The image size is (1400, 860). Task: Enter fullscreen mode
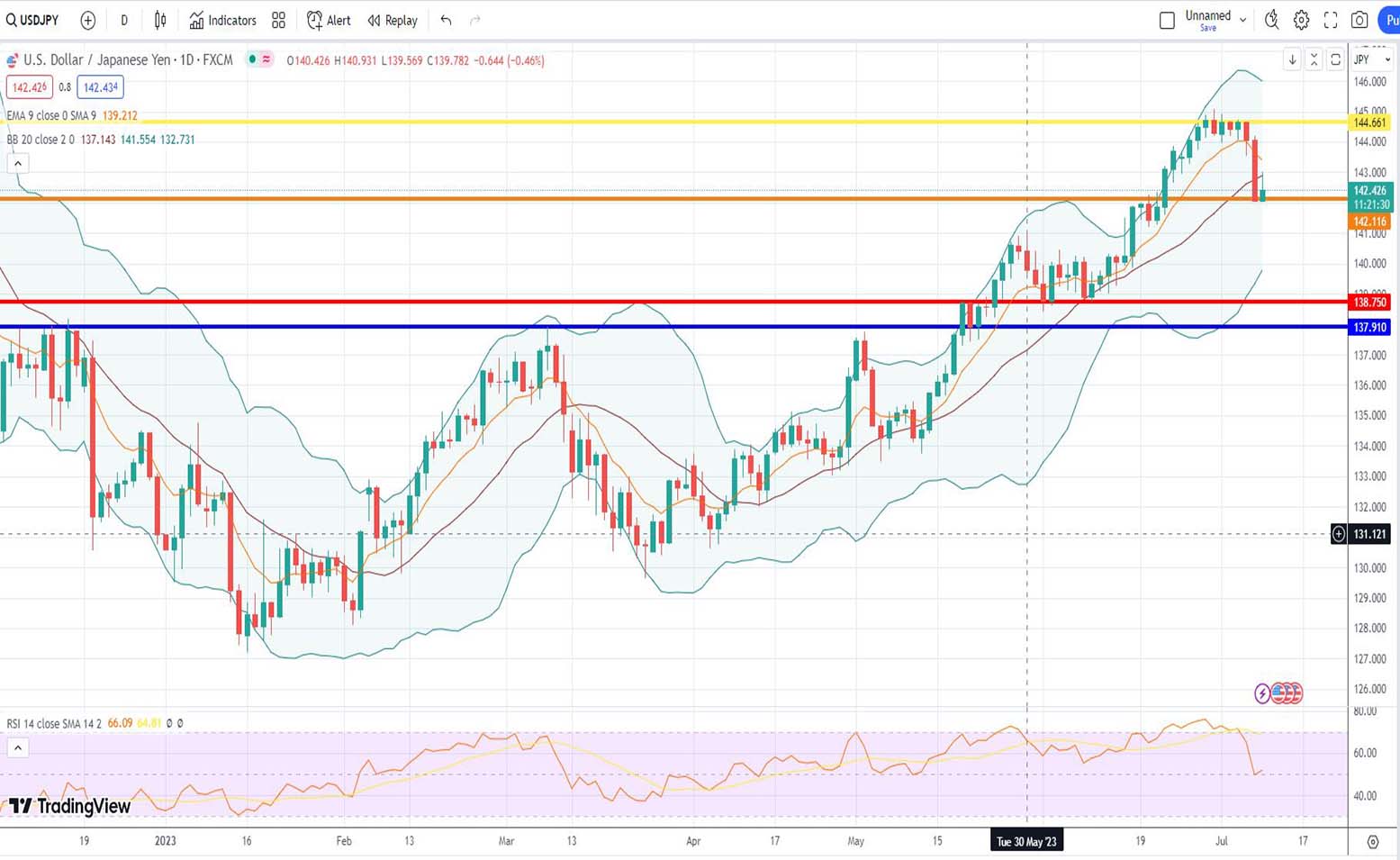(1331, 20)
